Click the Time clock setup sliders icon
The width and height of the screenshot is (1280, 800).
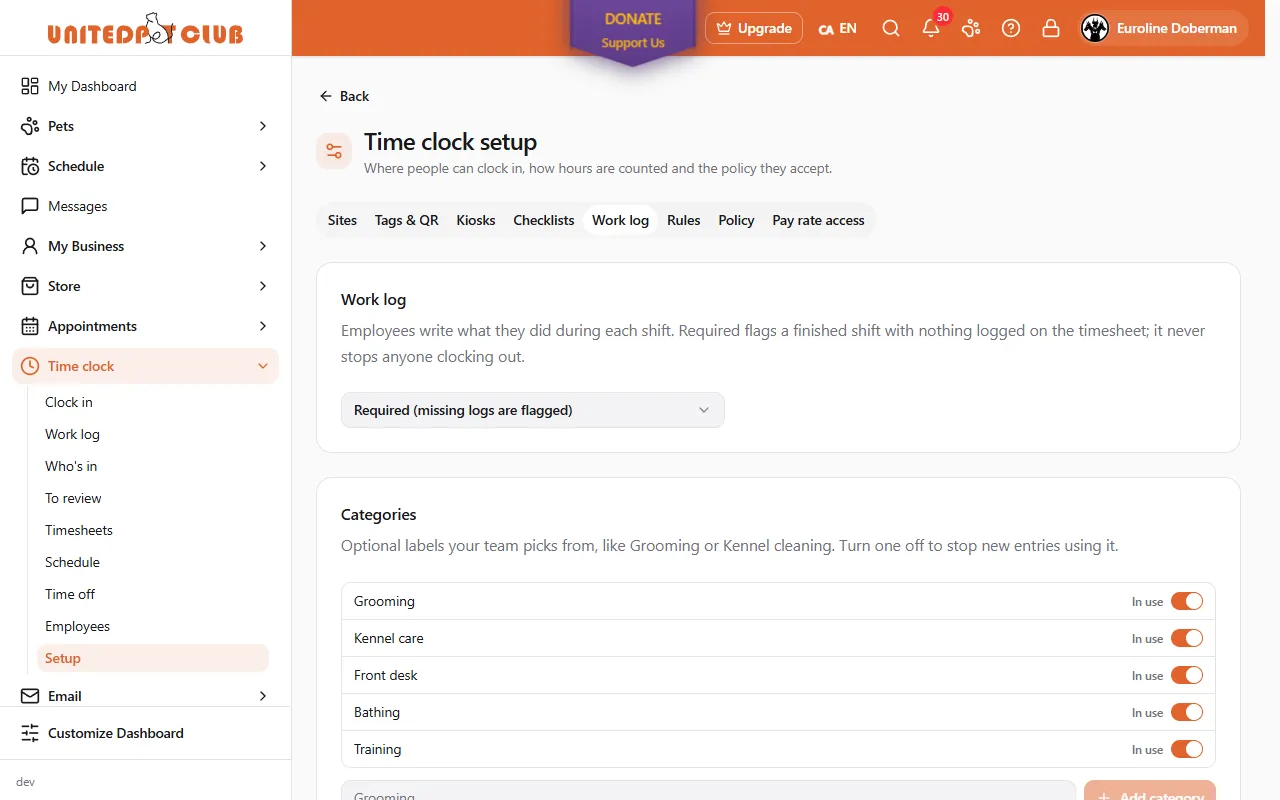point(334,151)
